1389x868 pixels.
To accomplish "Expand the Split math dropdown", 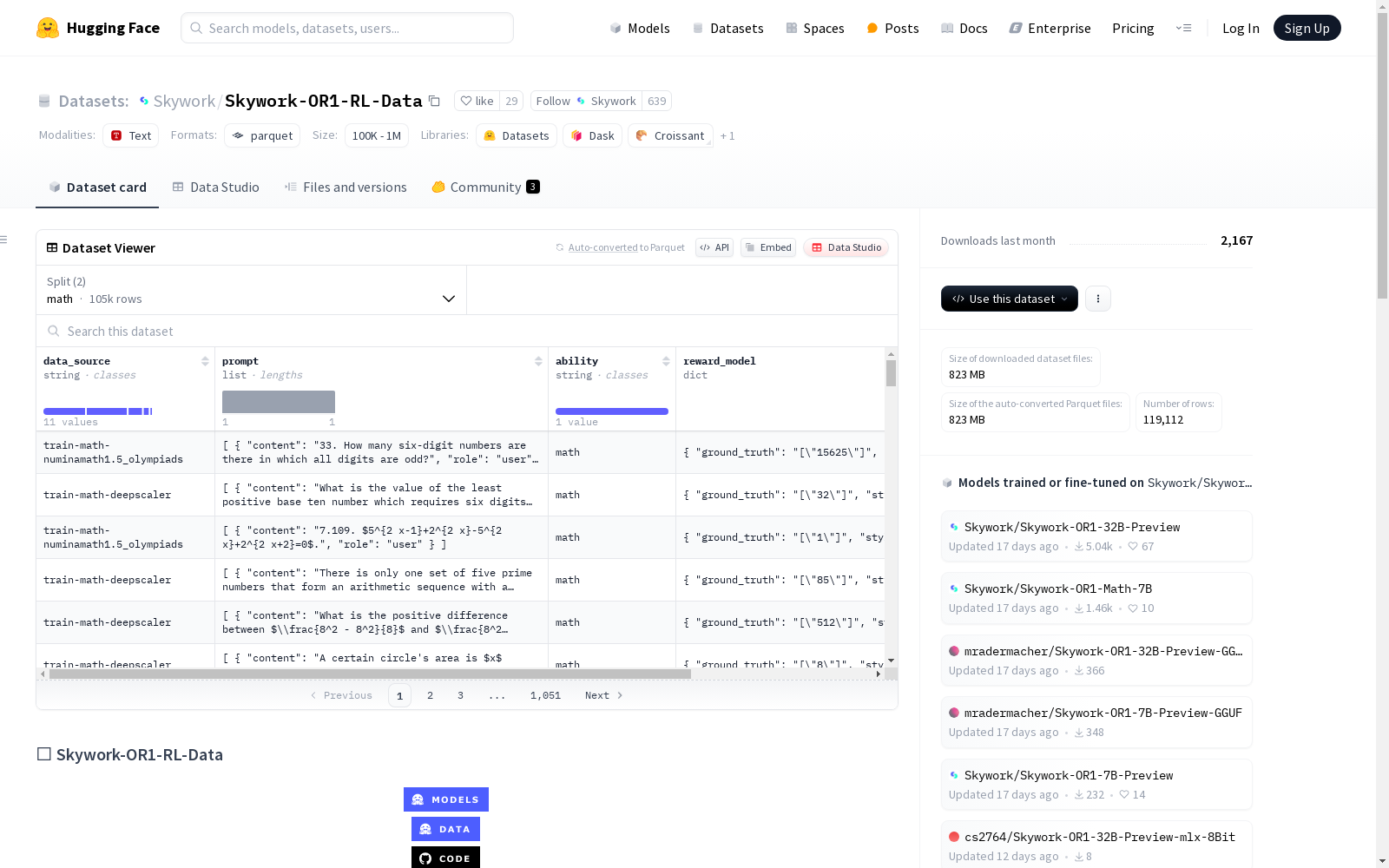I will (x=251, y=290).
